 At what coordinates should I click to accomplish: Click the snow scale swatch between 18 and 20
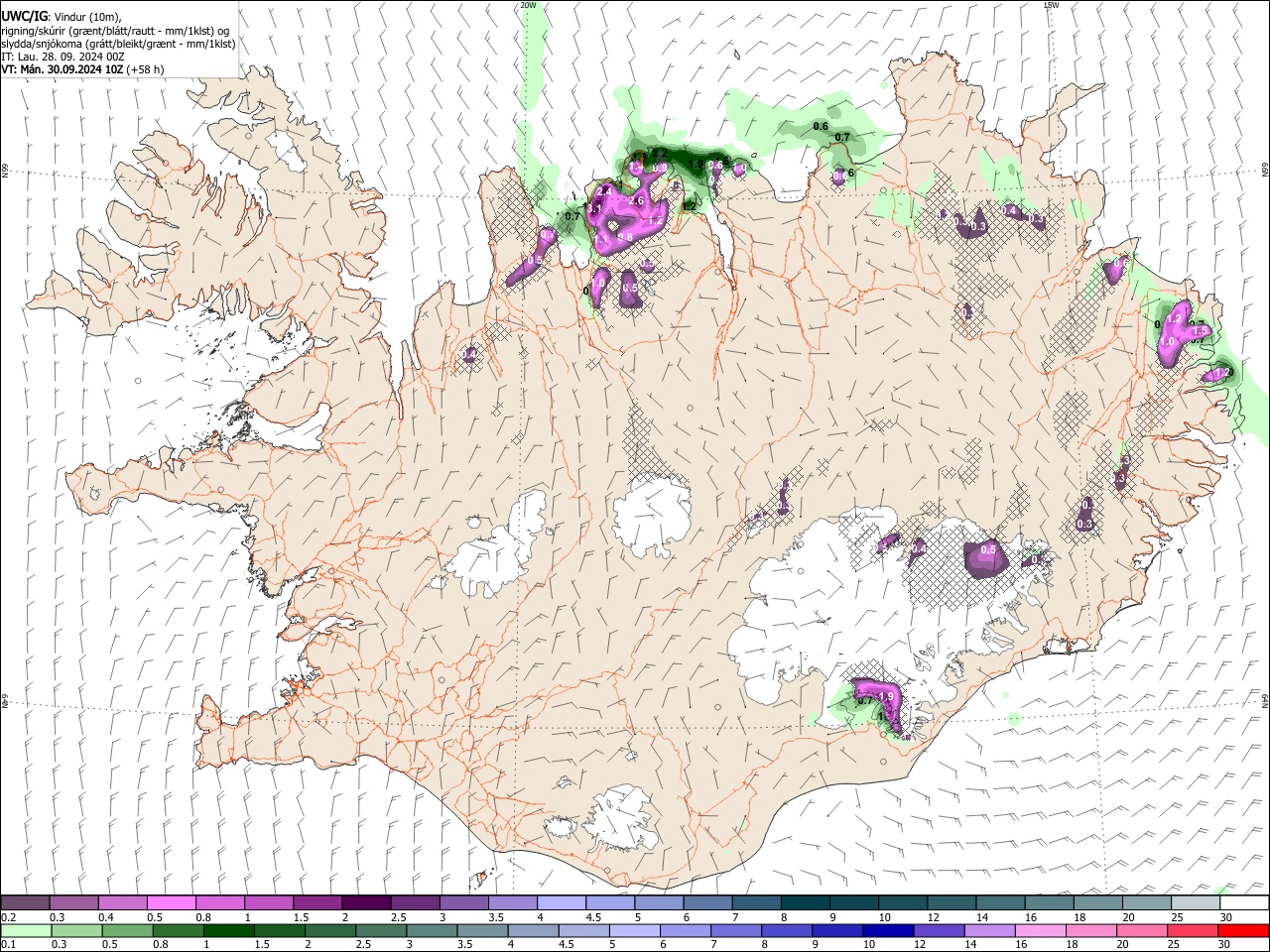click(x=1096, y=903)
